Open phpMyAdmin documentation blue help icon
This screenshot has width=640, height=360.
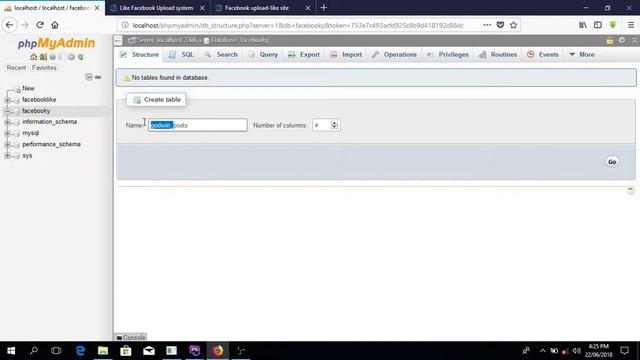(53, 57)
